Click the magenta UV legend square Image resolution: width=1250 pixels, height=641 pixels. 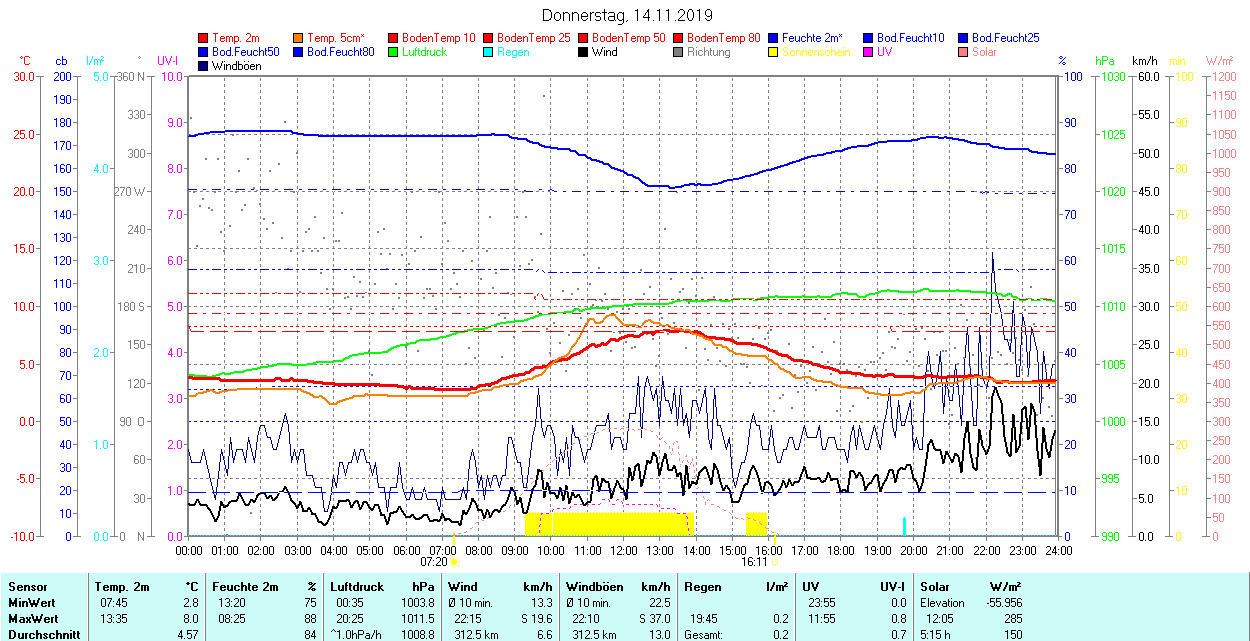point(869,52)
